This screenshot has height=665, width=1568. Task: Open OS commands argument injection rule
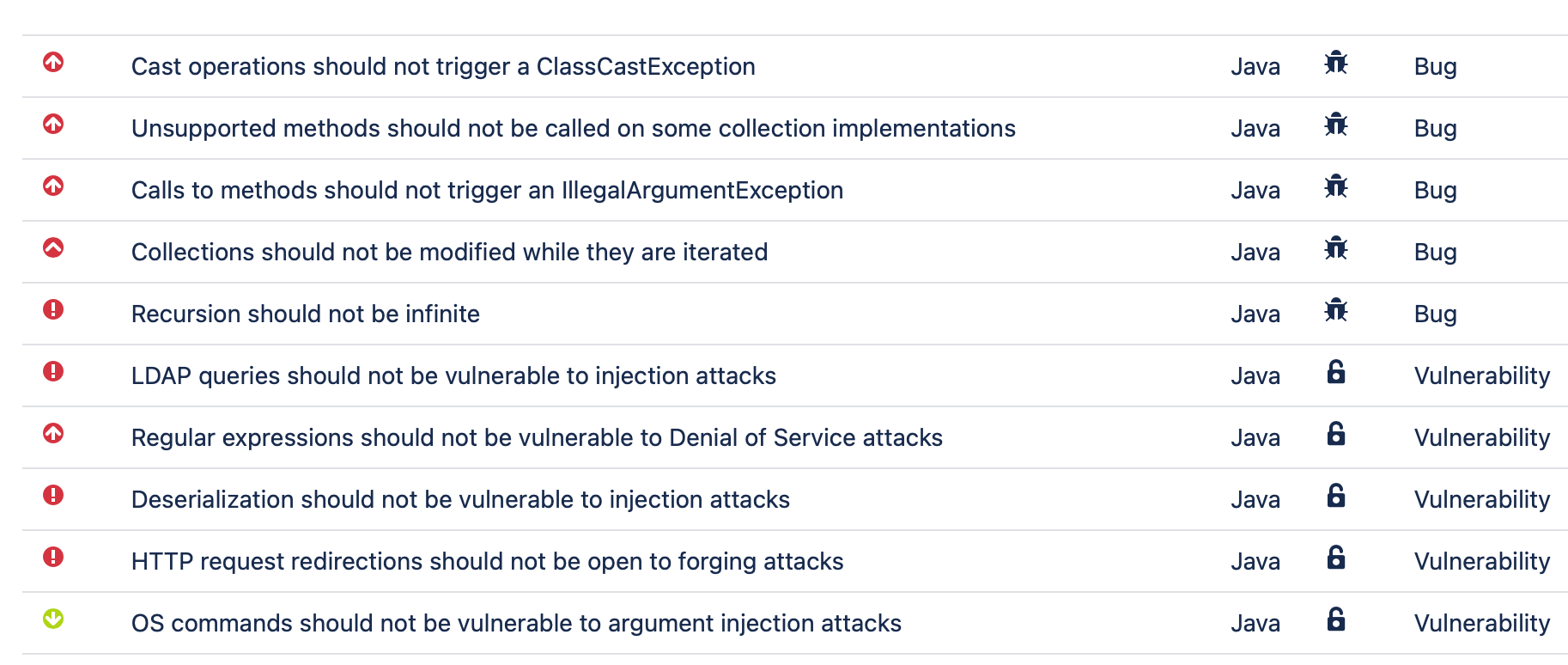516,624
